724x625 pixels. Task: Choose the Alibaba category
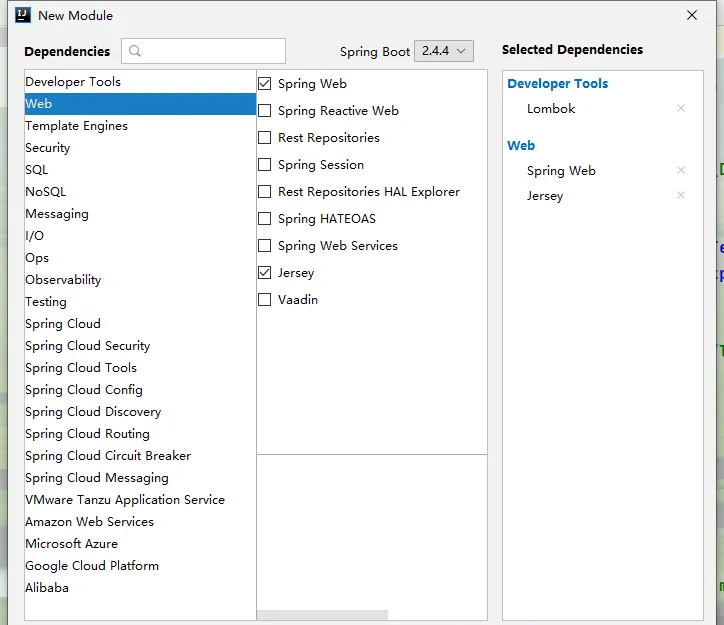coord(140,588)
